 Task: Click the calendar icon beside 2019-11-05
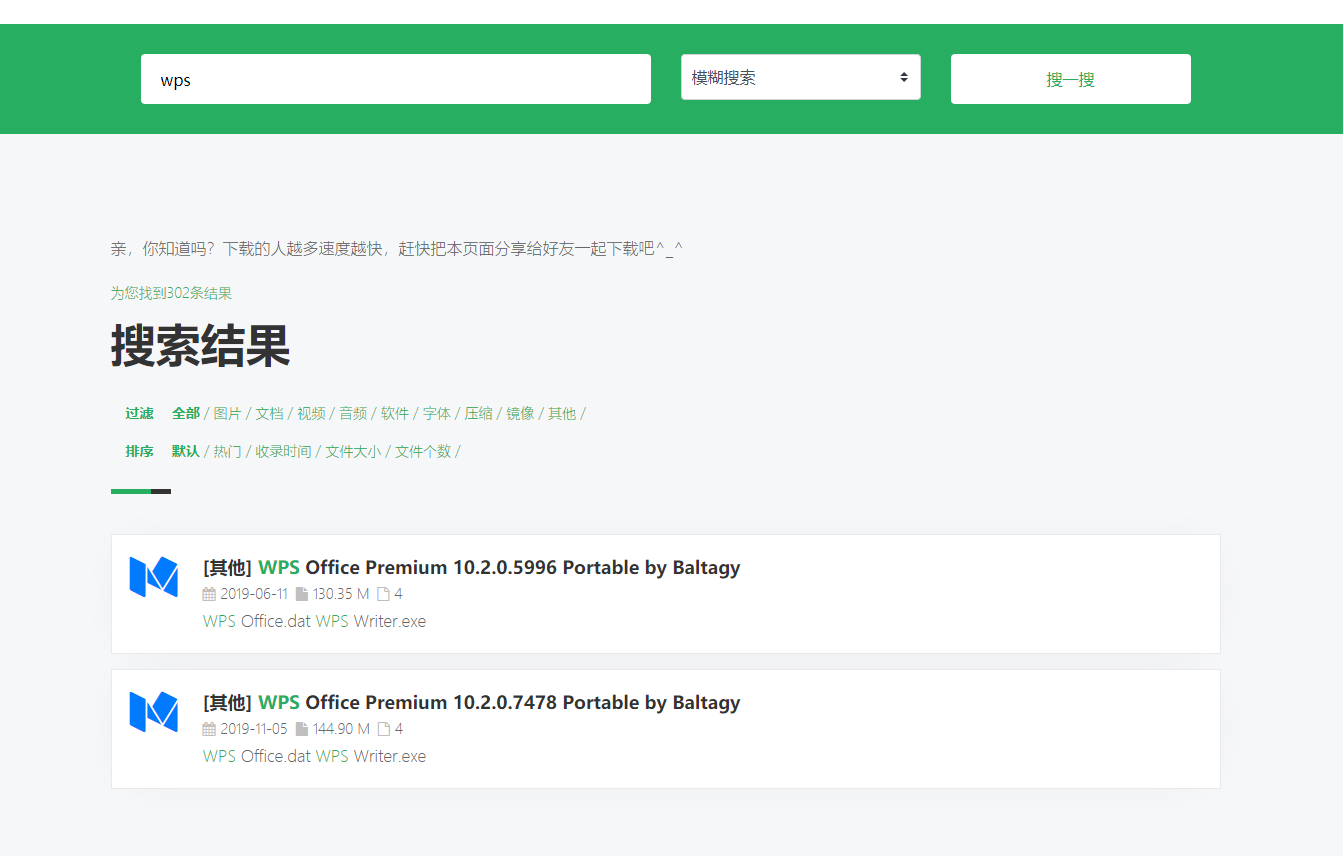[209, 729]
